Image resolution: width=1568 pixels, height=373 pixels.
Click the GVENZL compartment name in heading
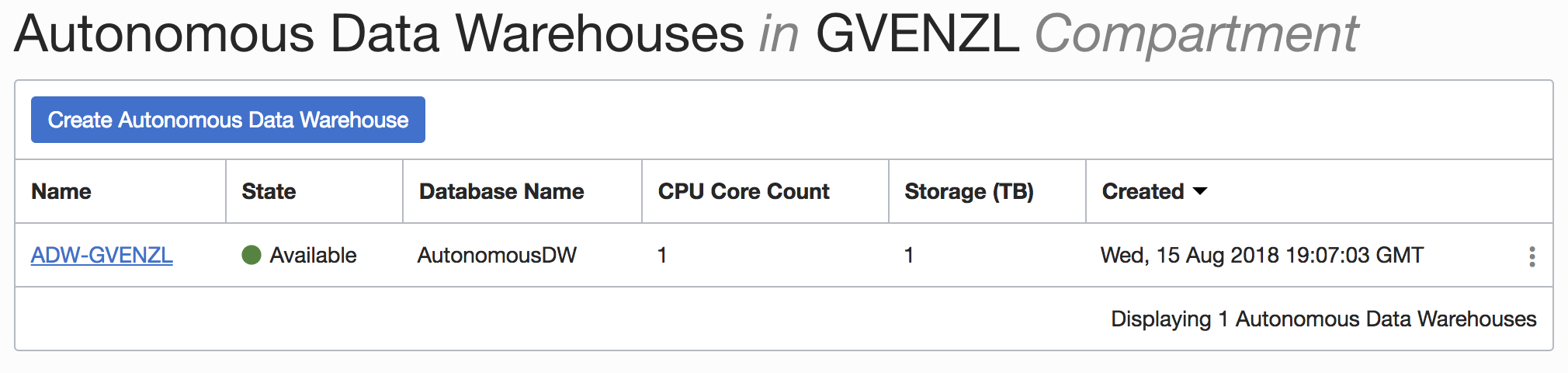918,34
